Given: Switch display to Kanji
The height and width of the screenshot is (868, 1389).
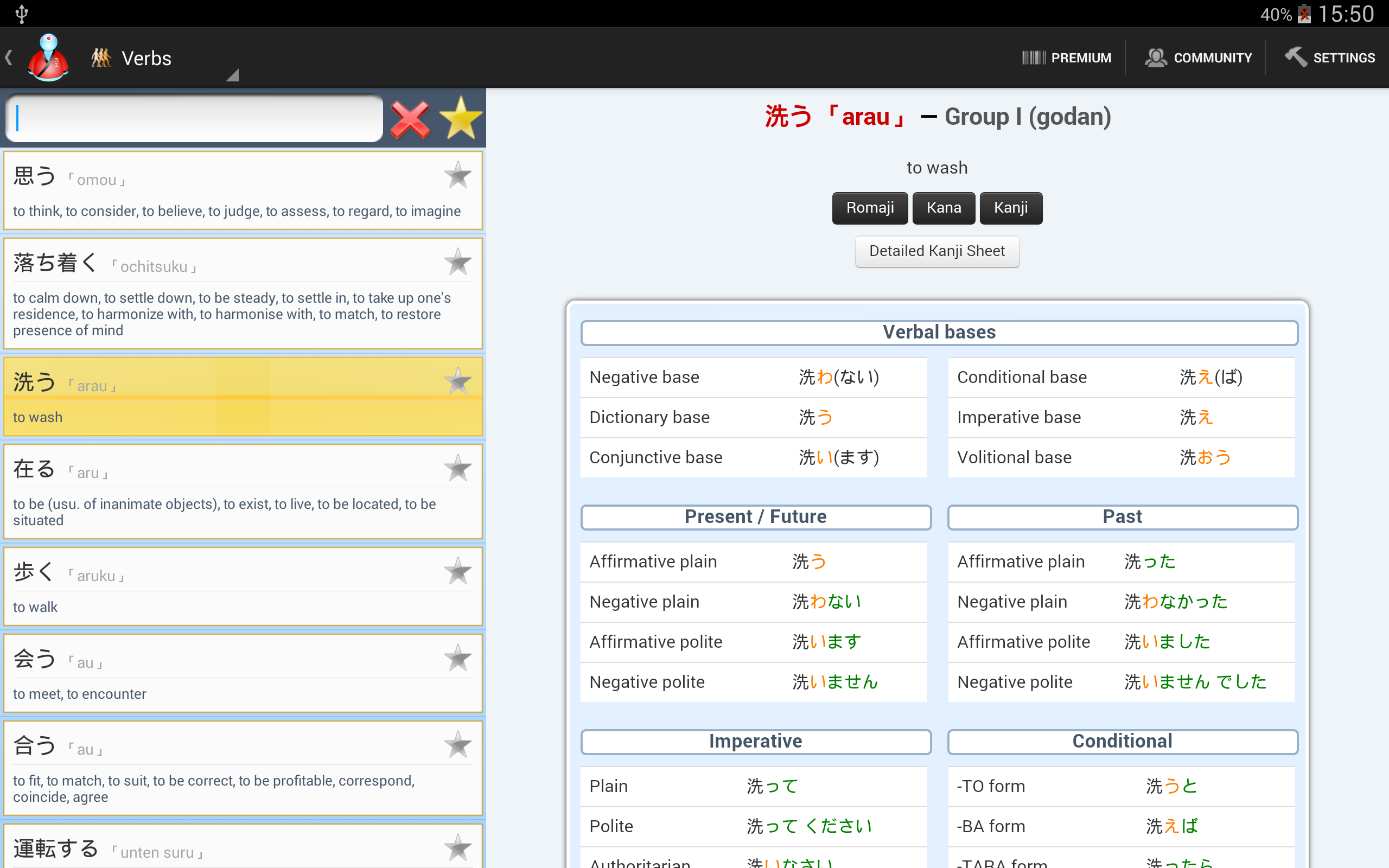Looking at the screenshot, I should coord(1010,208).
